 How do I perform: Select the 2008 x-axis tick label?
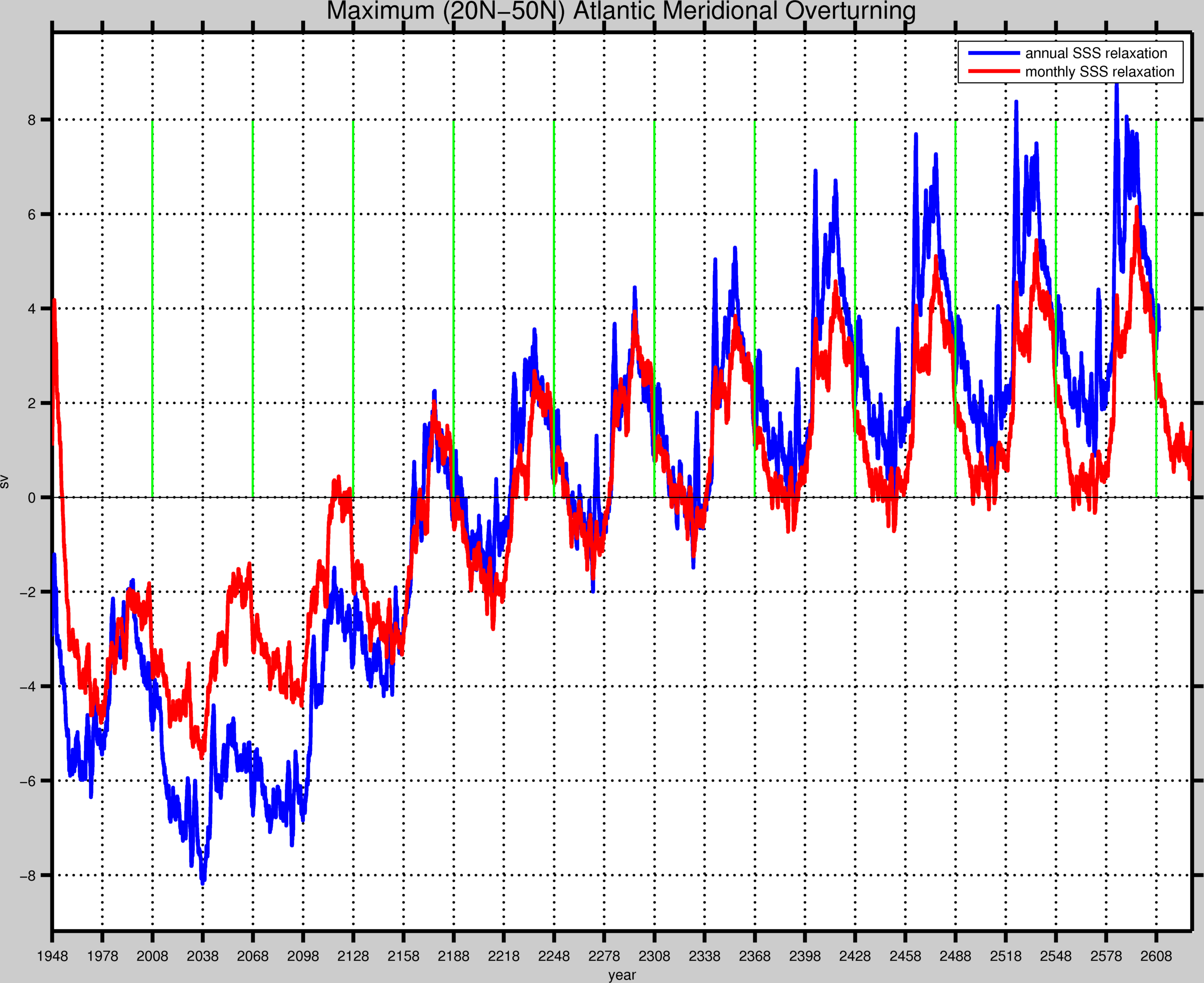point(153,956)
